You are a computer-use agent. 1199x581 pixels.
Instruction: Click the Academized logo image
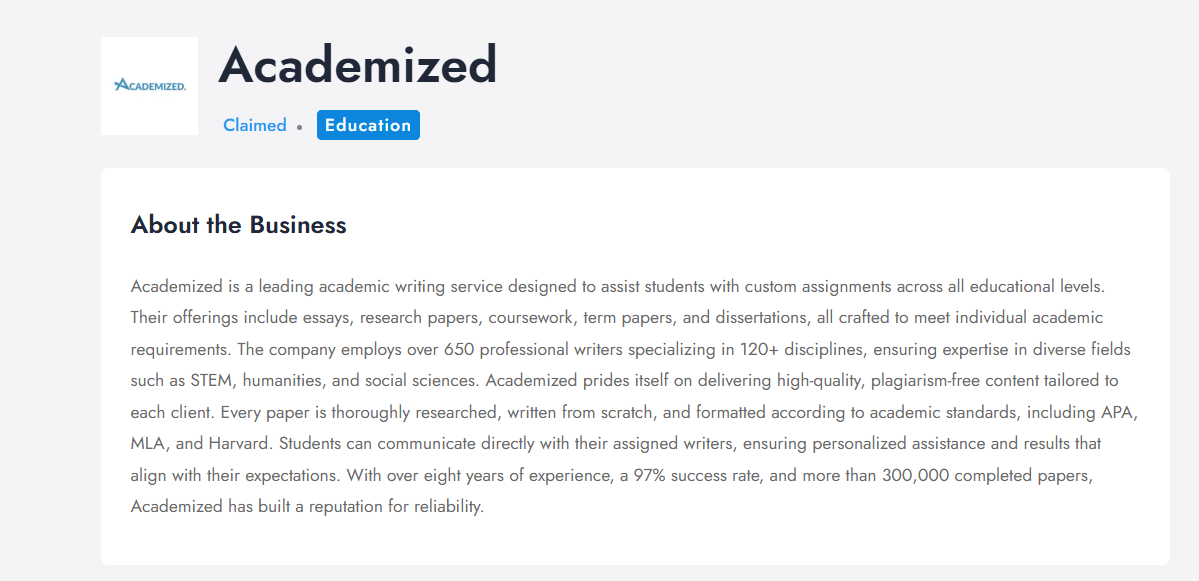pos(150,86)
